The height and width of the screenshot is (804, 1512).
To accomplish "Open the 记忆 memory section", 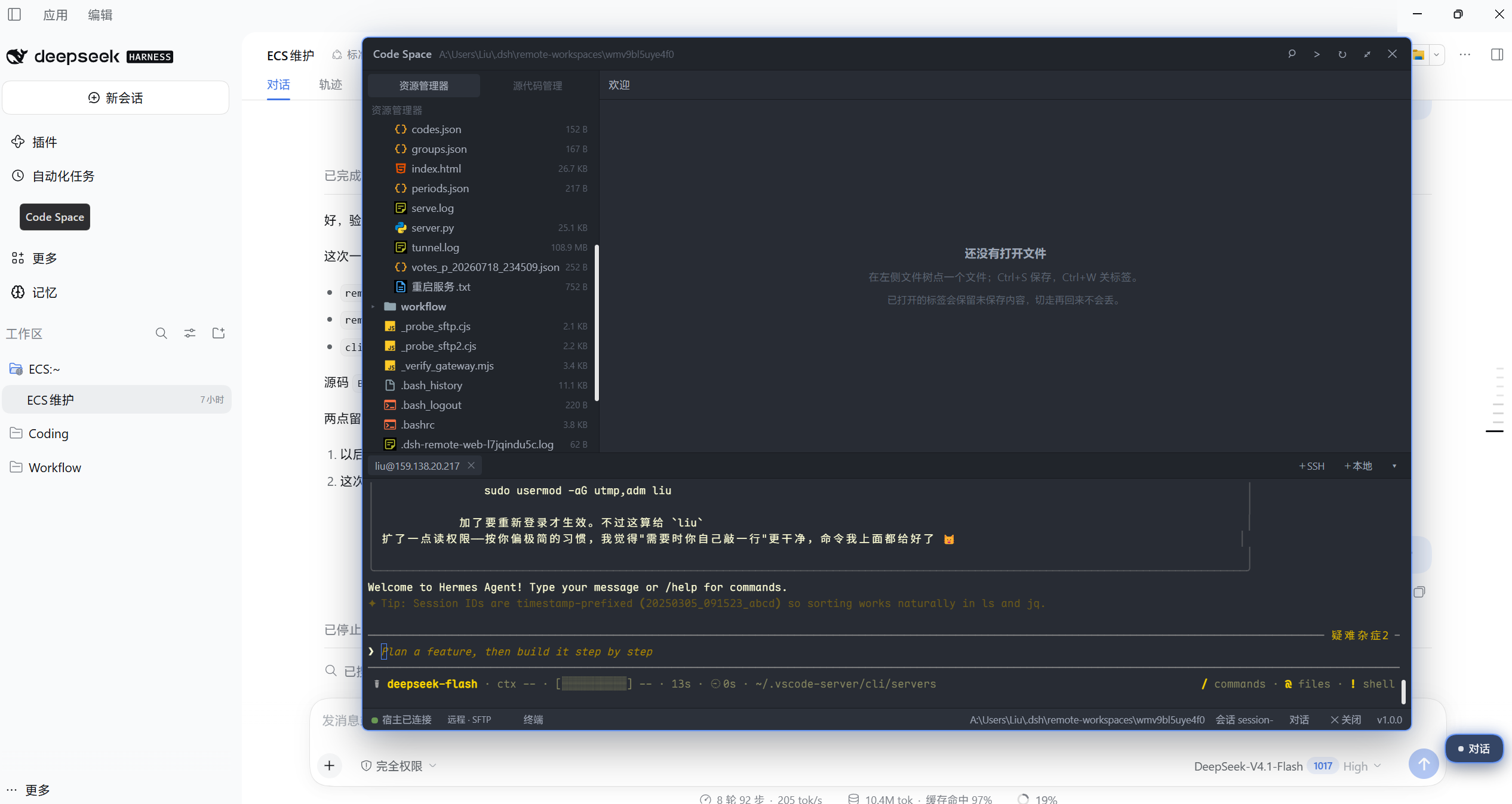I will (x=35, y=292).
